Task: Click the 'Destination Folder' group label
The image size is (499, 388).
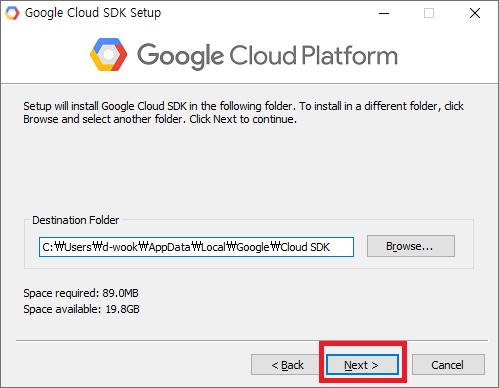Action: click(x=75, y=220)
